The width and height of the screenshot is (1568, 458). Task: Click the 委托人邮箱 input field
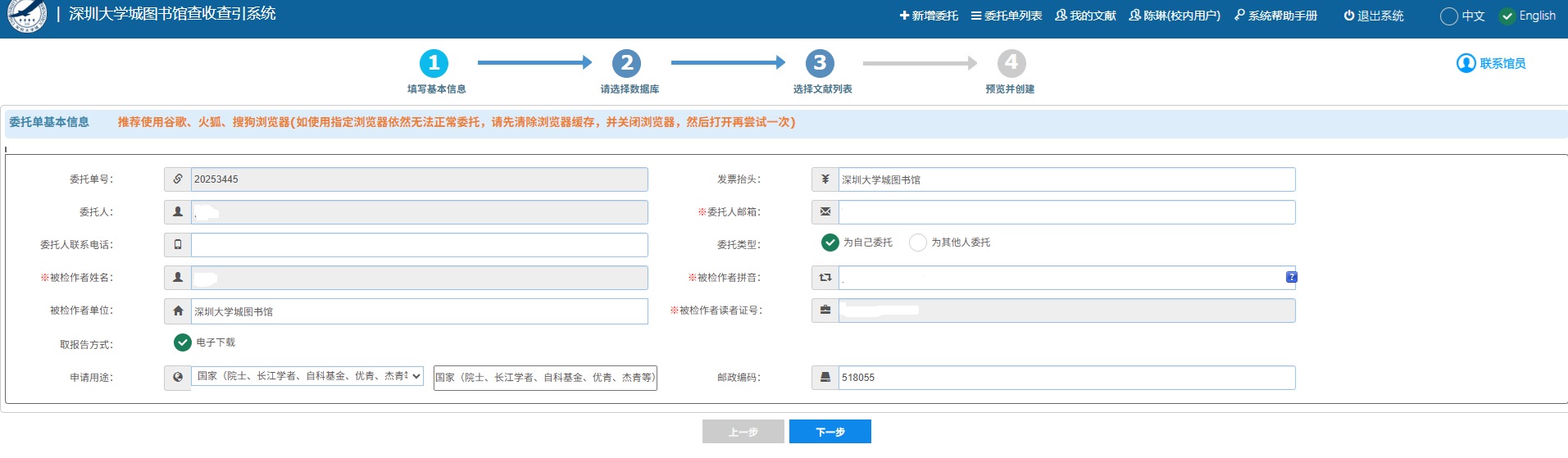click(x=1066, y=212)
